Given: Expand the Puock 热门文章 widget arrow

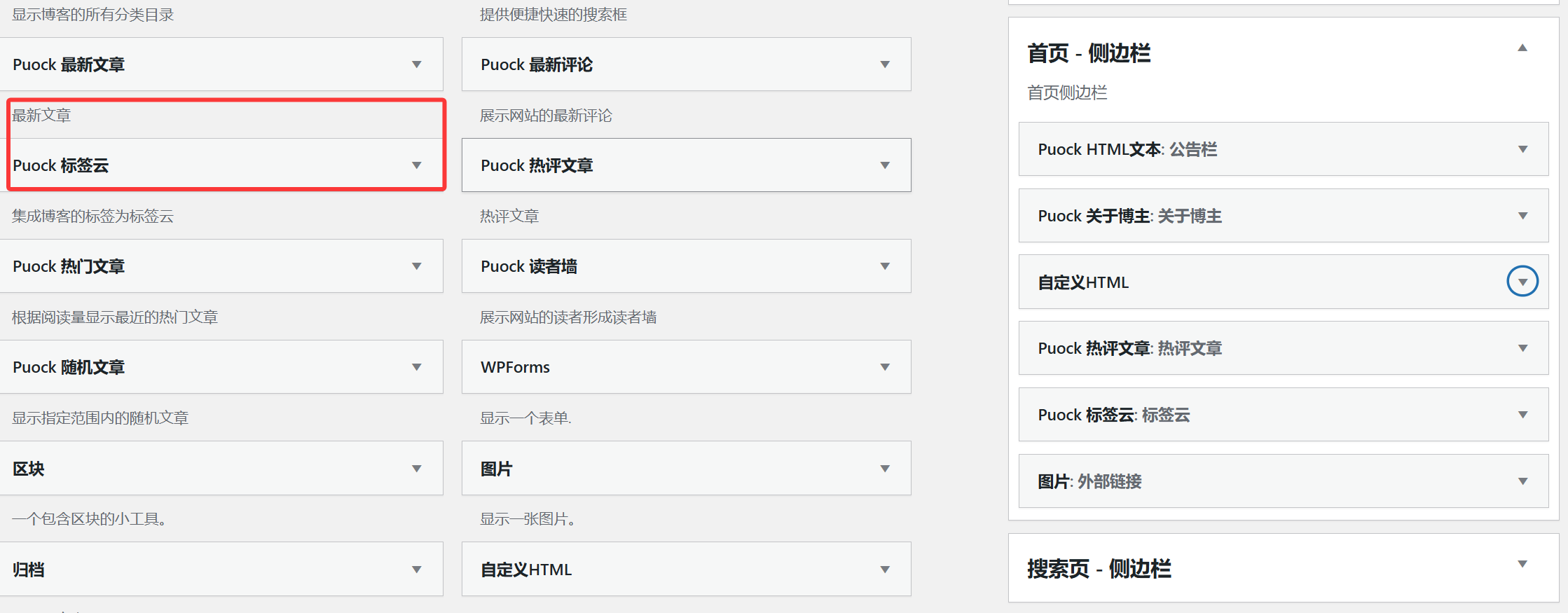Looking at the screenshot, I should coord(417,266).
